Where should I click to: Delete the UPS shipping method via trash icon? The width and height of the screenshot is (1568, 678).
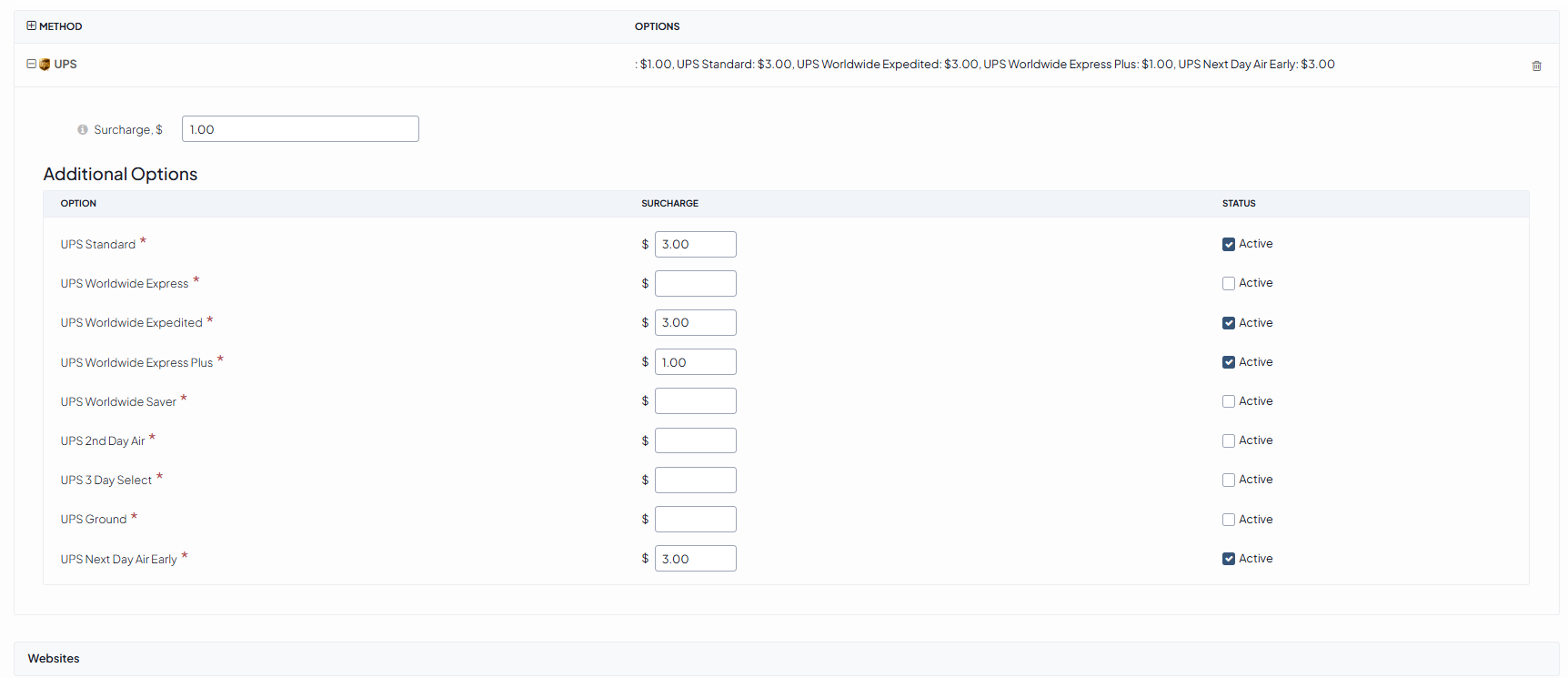pos(1536,66)
